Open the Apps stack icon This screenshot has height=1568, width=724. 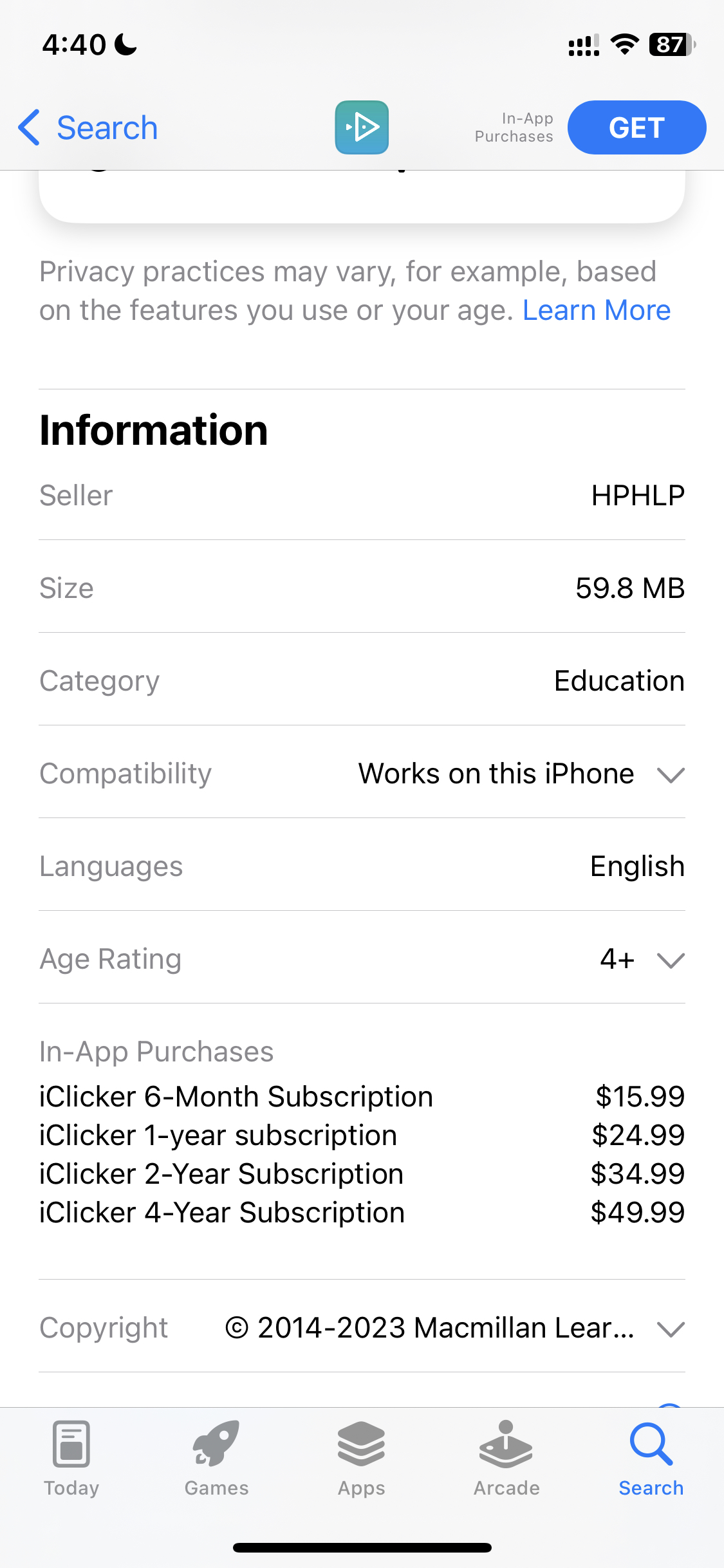click(x=361, y=1444)
